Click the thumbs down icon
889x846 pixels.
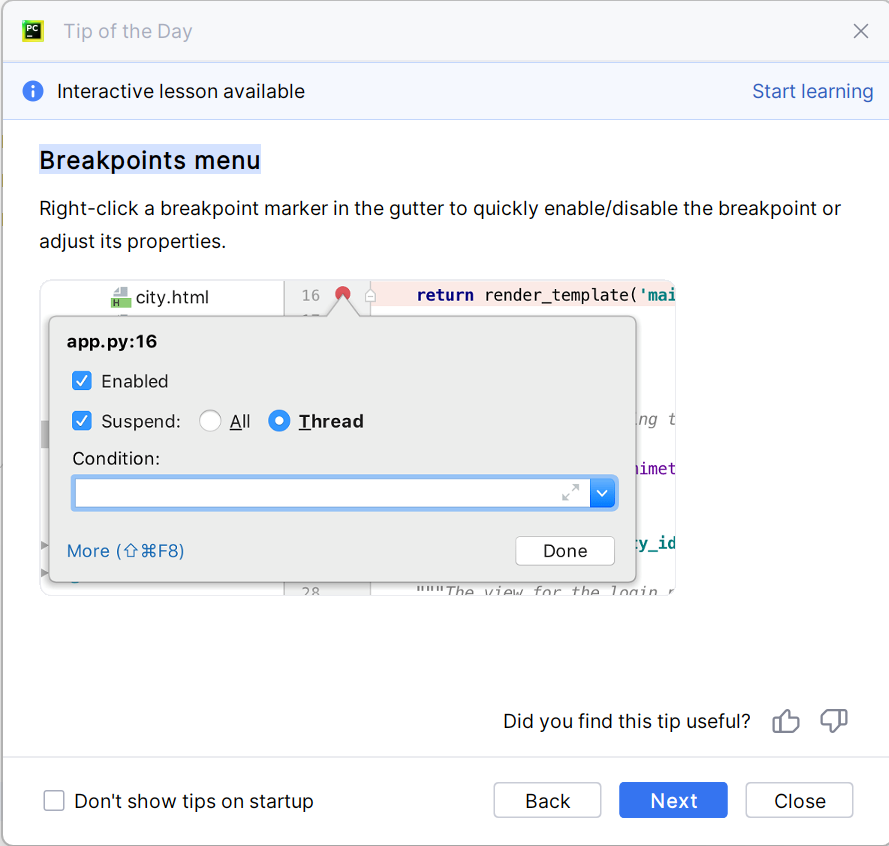[833, 721]
